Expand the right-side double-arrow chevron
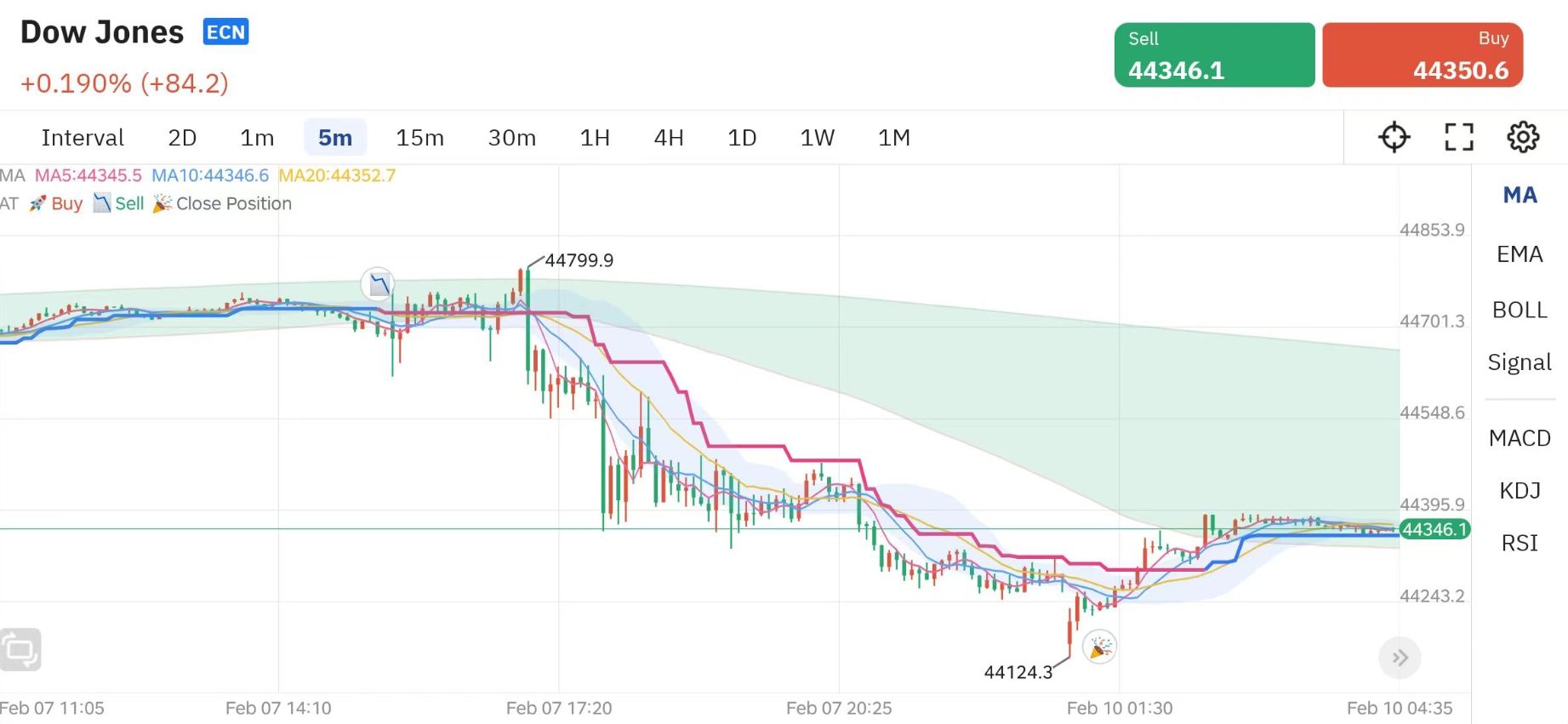 1399,657
